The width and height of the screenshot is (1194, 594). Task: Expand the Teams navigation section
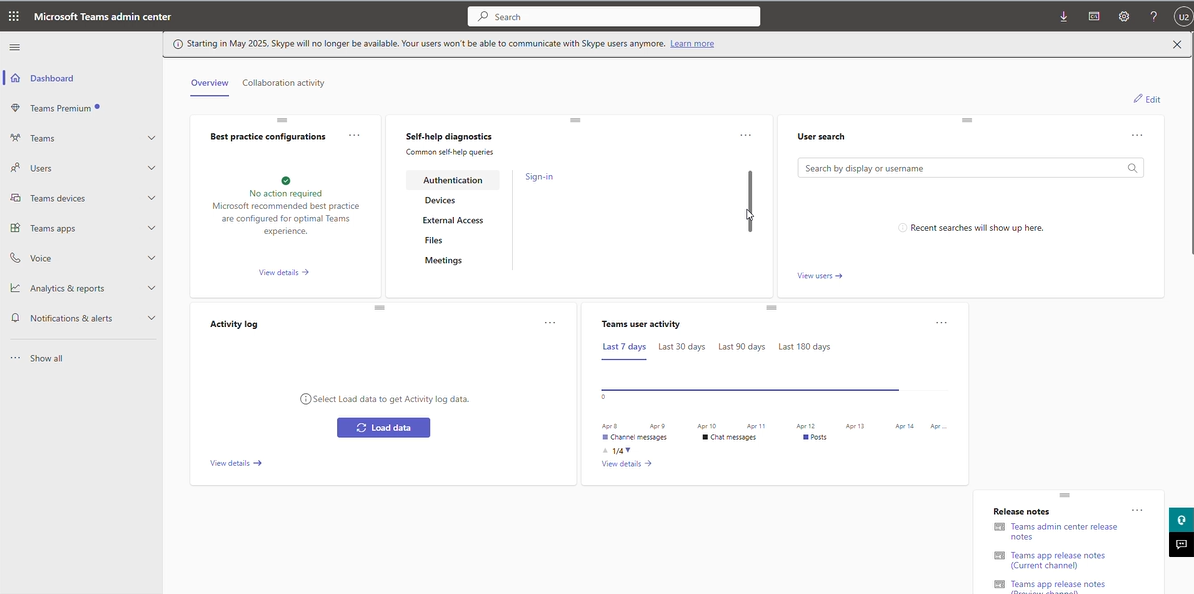tap(152, 138)
